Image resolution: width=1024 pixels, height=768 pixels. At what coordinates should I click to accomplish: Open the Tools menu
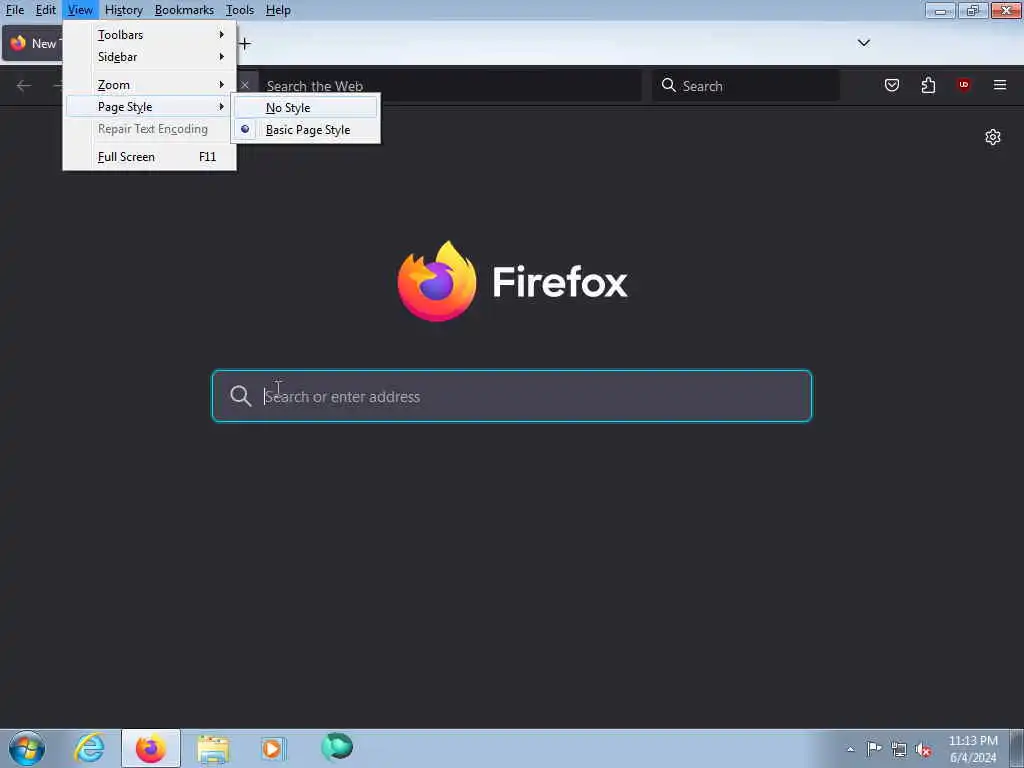[x=240, y=10]
